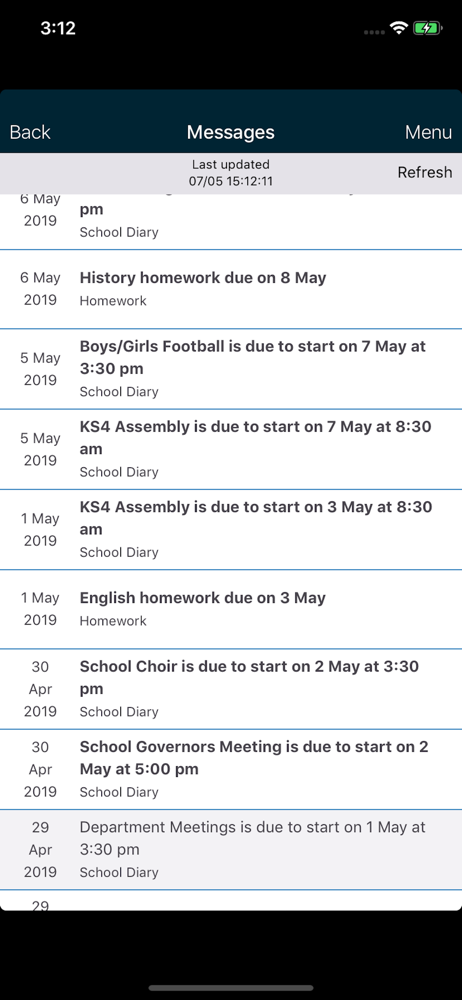The image size is (462, 1000).
Task: Tap the home indicator bar
Action: [x=231, y=988]
